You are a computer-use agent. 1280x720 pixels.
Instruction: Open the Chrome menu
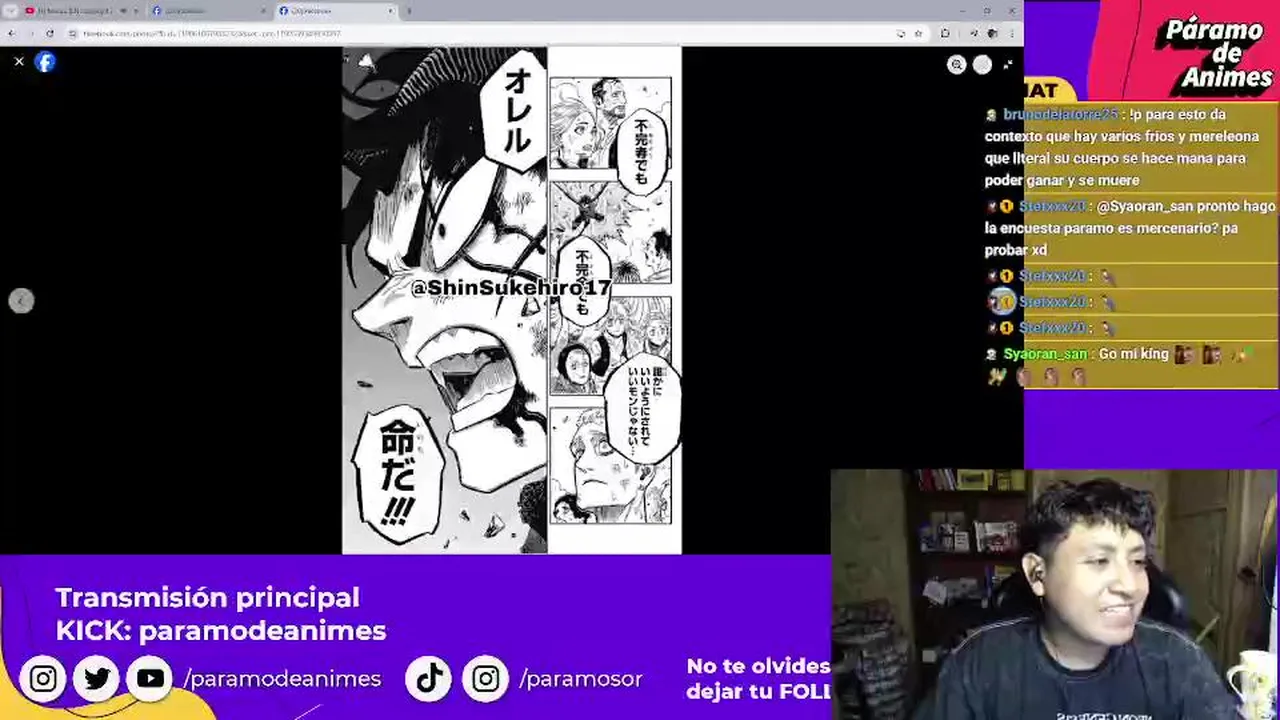(1014, 33)
